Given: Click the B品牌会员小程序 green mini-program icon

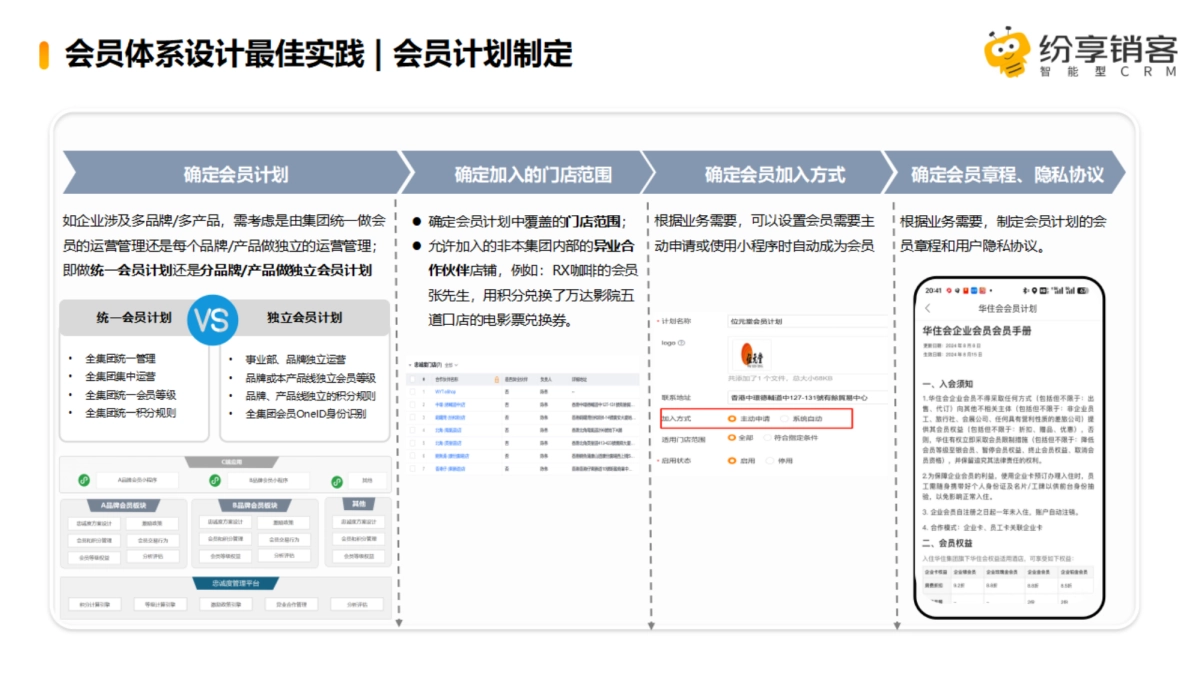Looking at the screenshot, I should (x=216, y=480).
